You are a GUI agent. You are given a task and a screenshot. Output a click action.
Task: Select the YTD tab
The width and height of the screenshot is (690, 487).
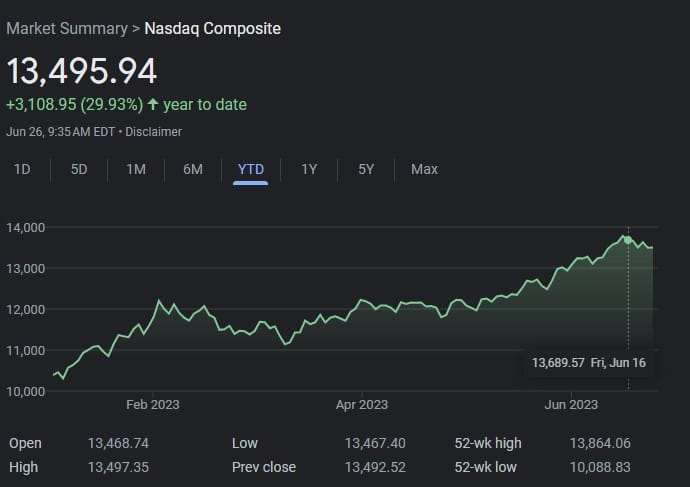[x=251, y=170]
